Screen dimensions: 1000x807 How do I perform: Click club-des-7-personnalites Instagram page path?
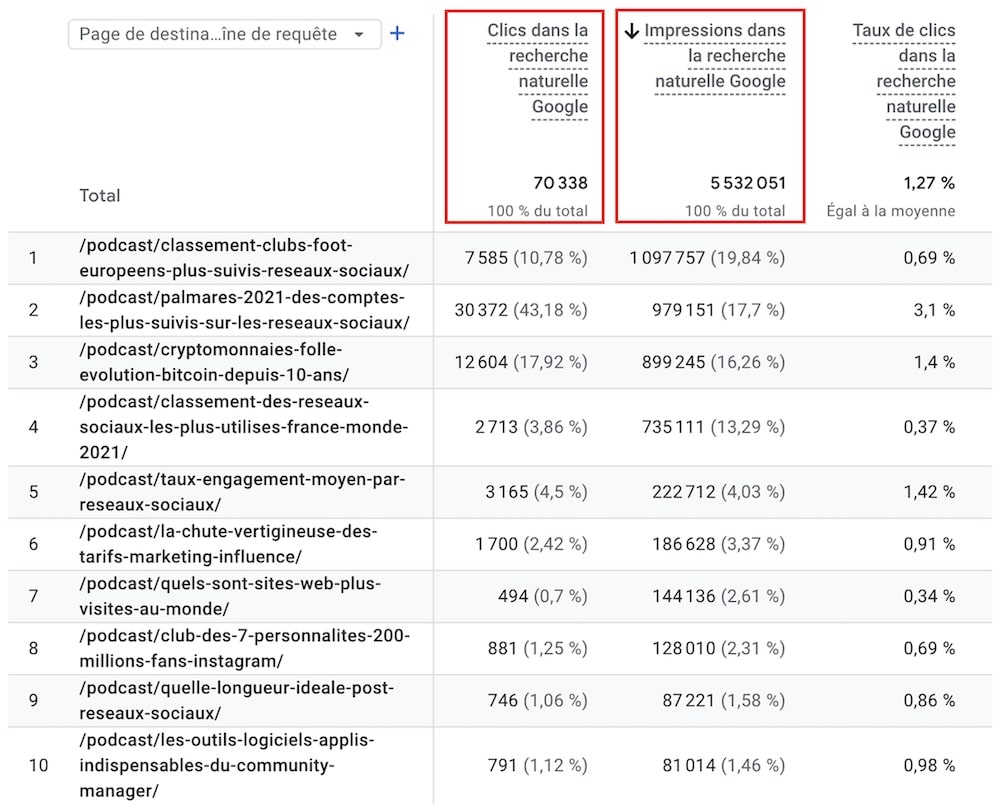pos(244,648)
